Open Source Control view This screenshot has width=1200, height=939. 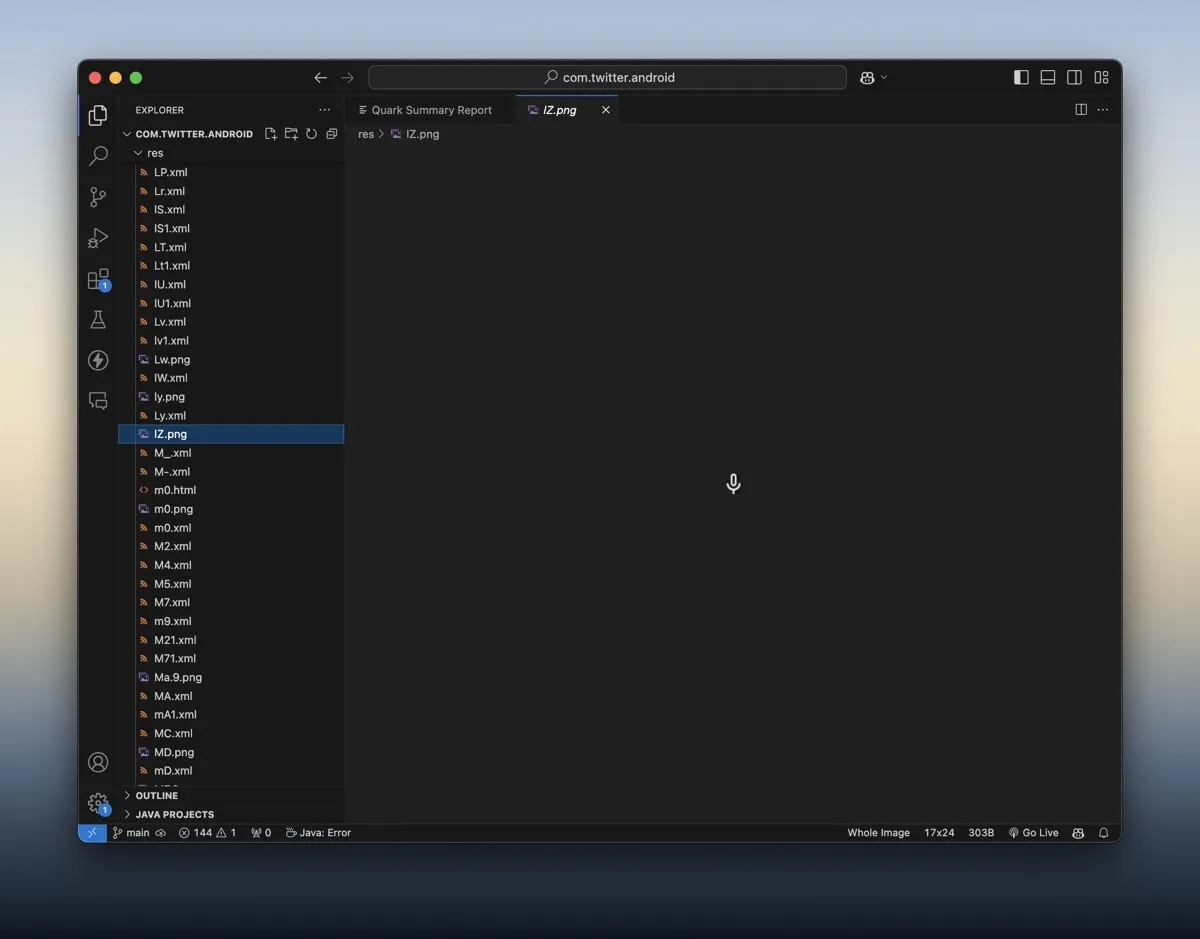pyautogui.click(x=98, y=197)
